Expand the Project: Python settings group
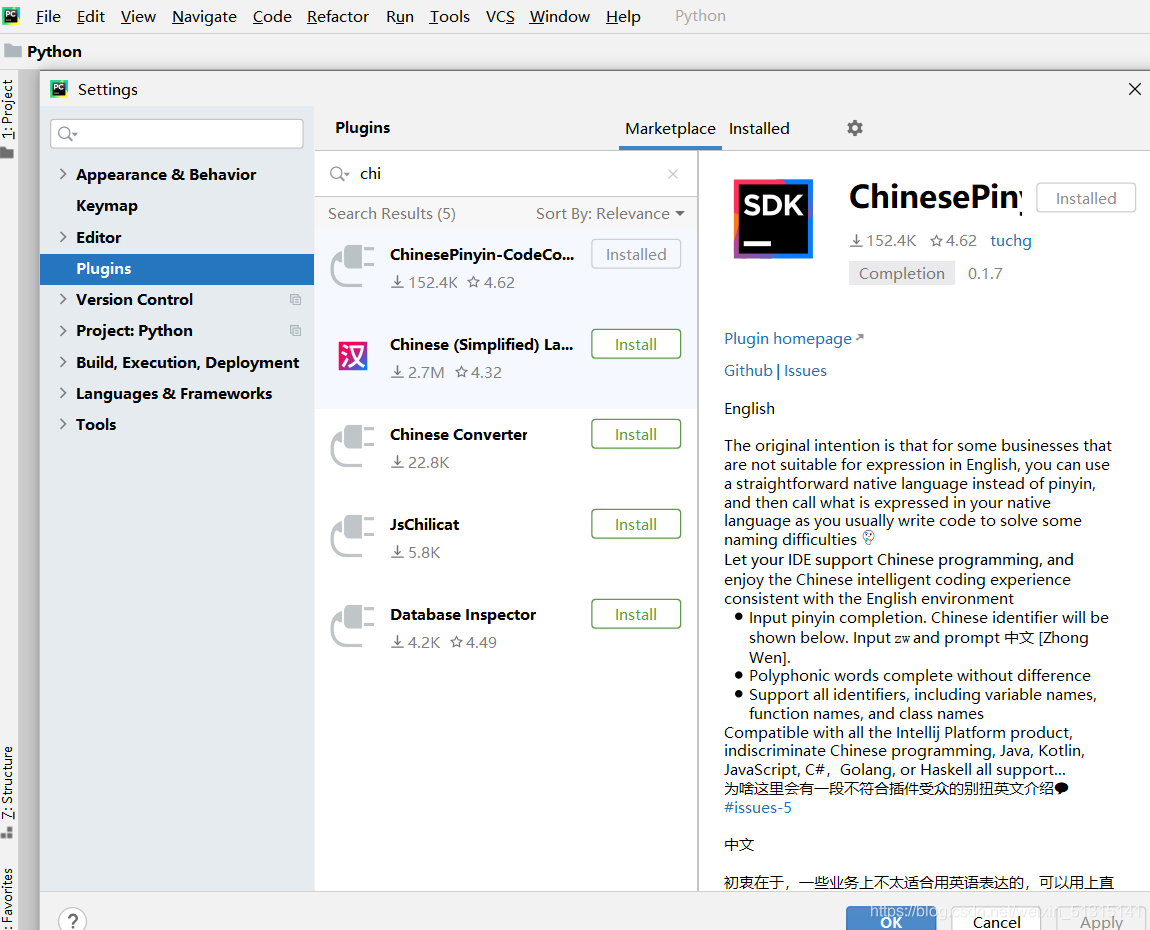1150x930 pixels. click(x=63, y=331)
